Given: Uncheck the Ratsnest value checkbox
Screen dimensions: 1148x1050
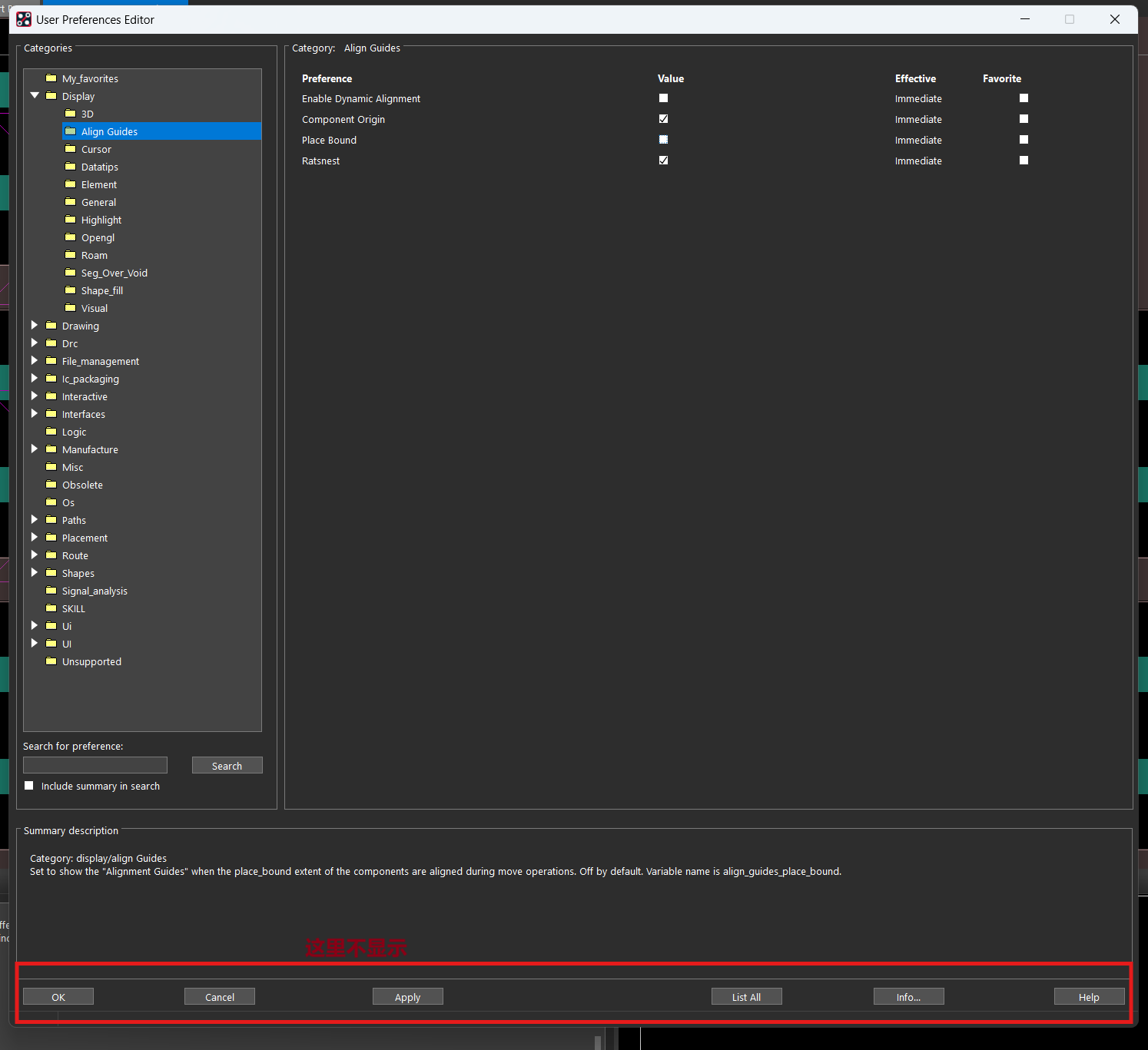Looking at the screenshot, I should coord(664,161).
